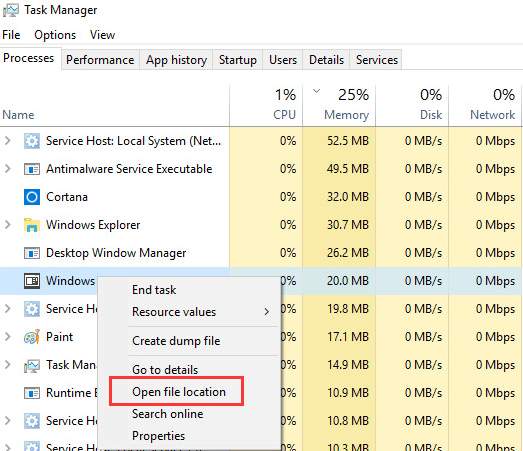523x451 pixels.
Task: Click the Service Host: Local System gear icon
Action: pyautogui.click(x=32, y=141)
